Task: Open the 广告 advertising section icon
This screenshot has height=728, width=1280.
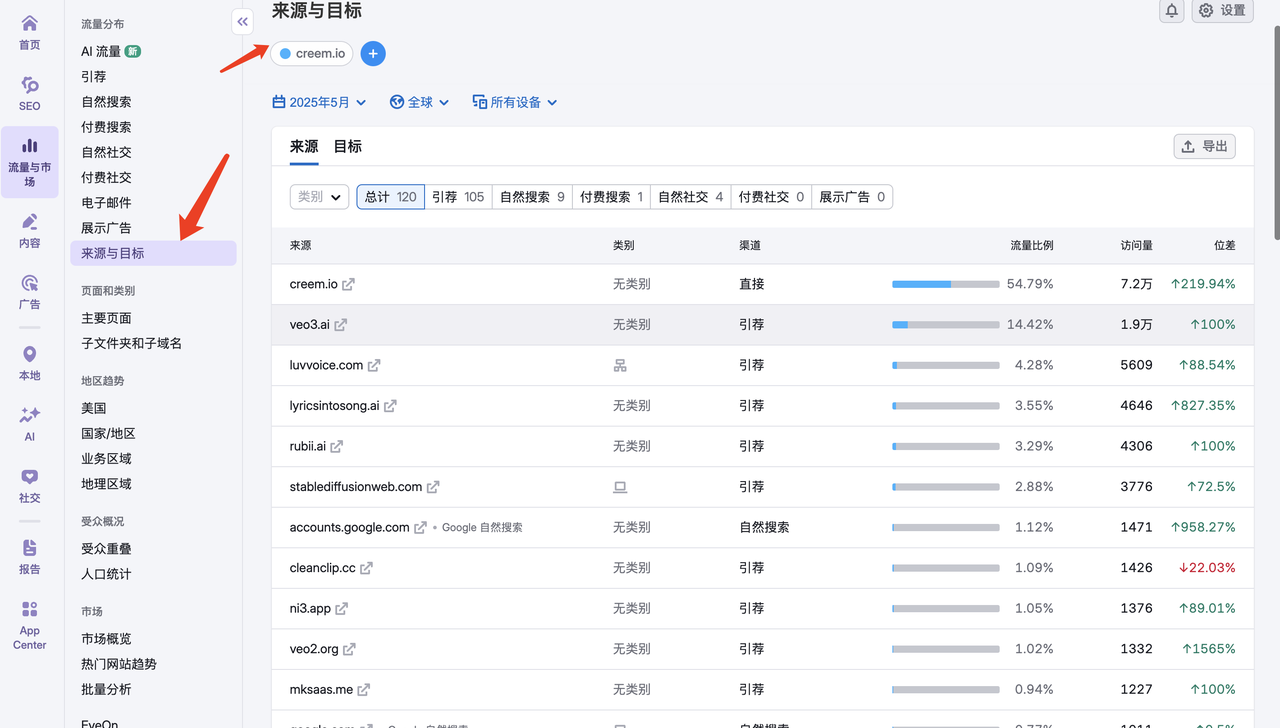Action: click(x=30, y=291)
